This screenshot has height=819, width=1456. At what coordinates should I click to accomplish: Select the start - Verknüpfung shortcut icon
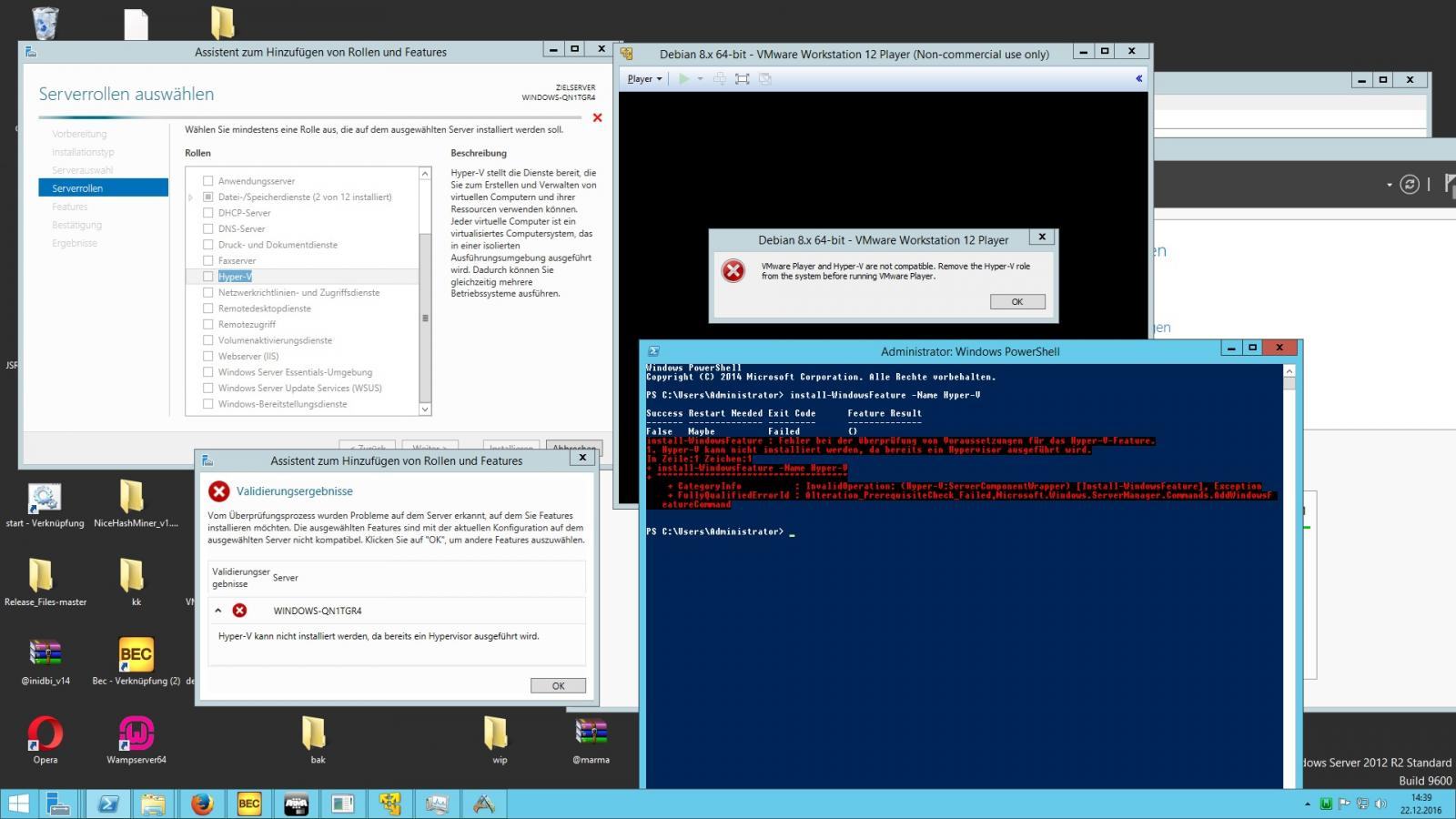pyautogui.click(x=45, y=499)
